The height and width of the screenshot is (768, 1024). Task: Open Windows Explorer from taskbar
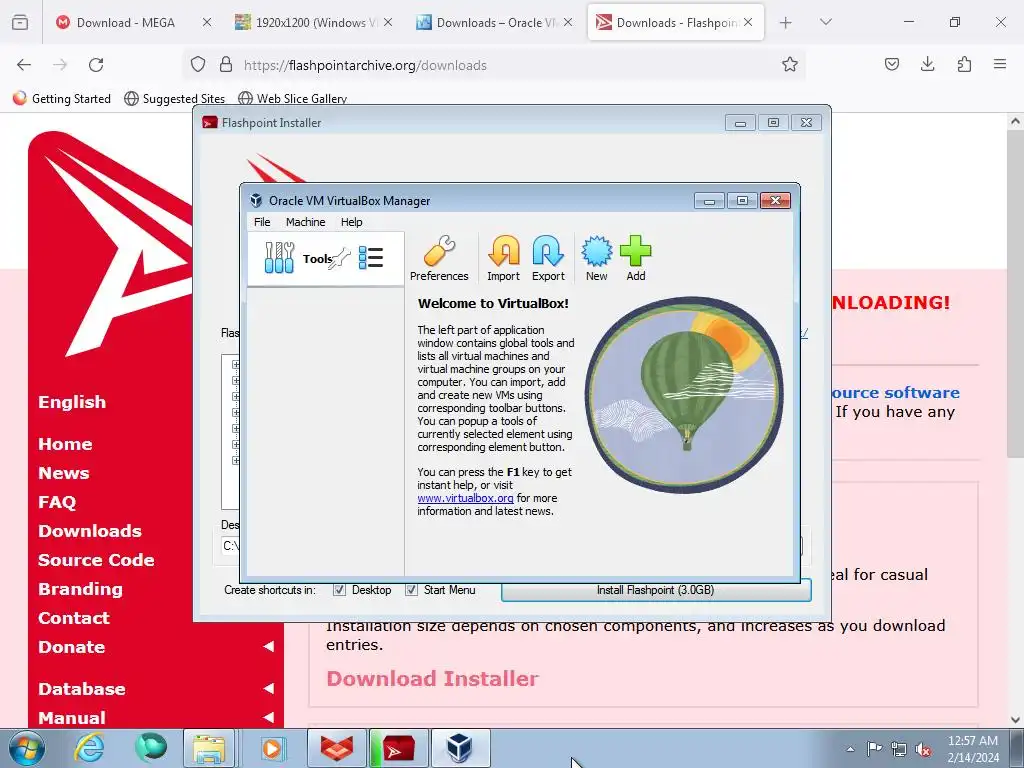tap(209, 748)
